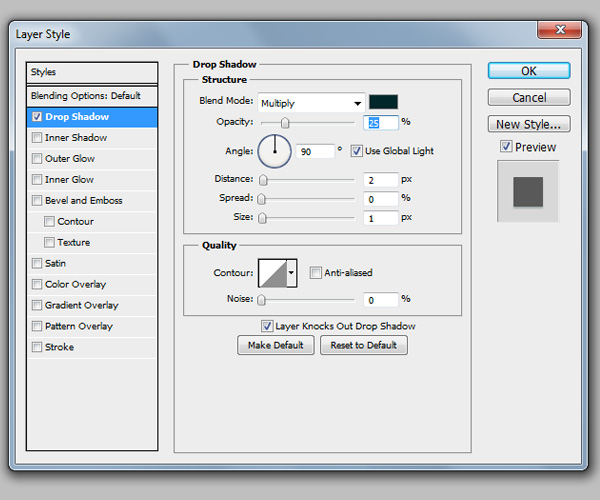The height and width of the screenshot is (500, 600).
Task: Toggle the Anti-aliased checkbox
Action: tap(316, 273)
